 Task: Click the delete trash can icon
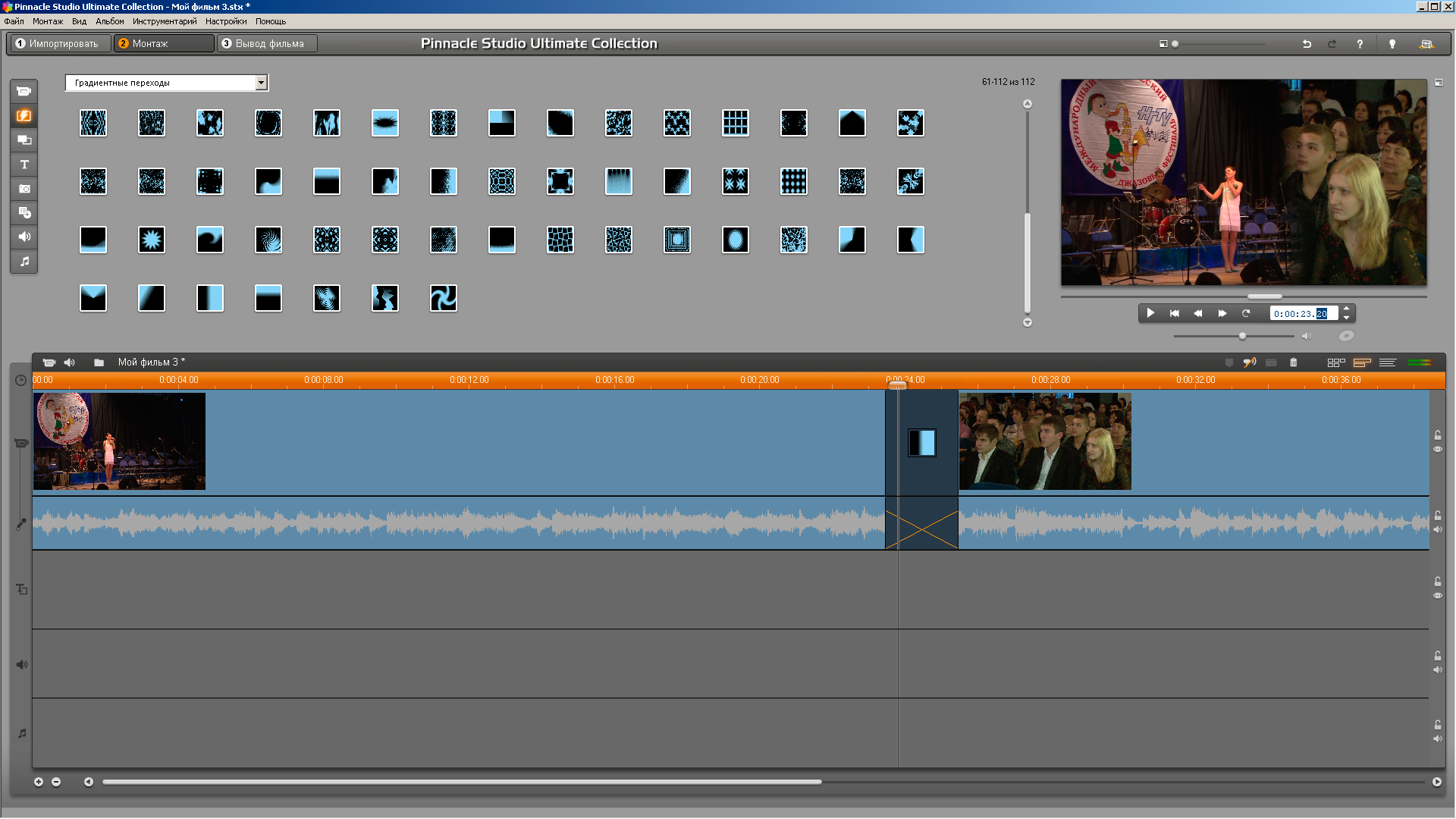(1294, 362)
